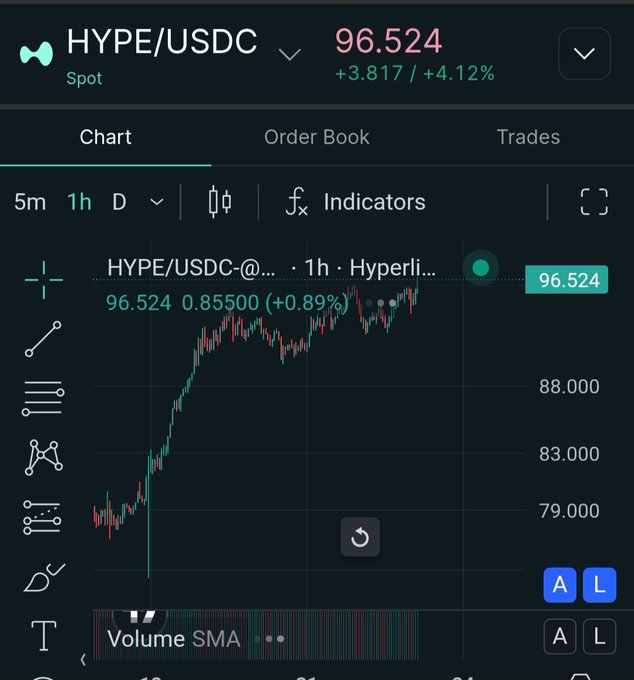Open the horizontal lines Fib tool
The height and width of the screenshot is (680, 634).
[x=43, y=398]
